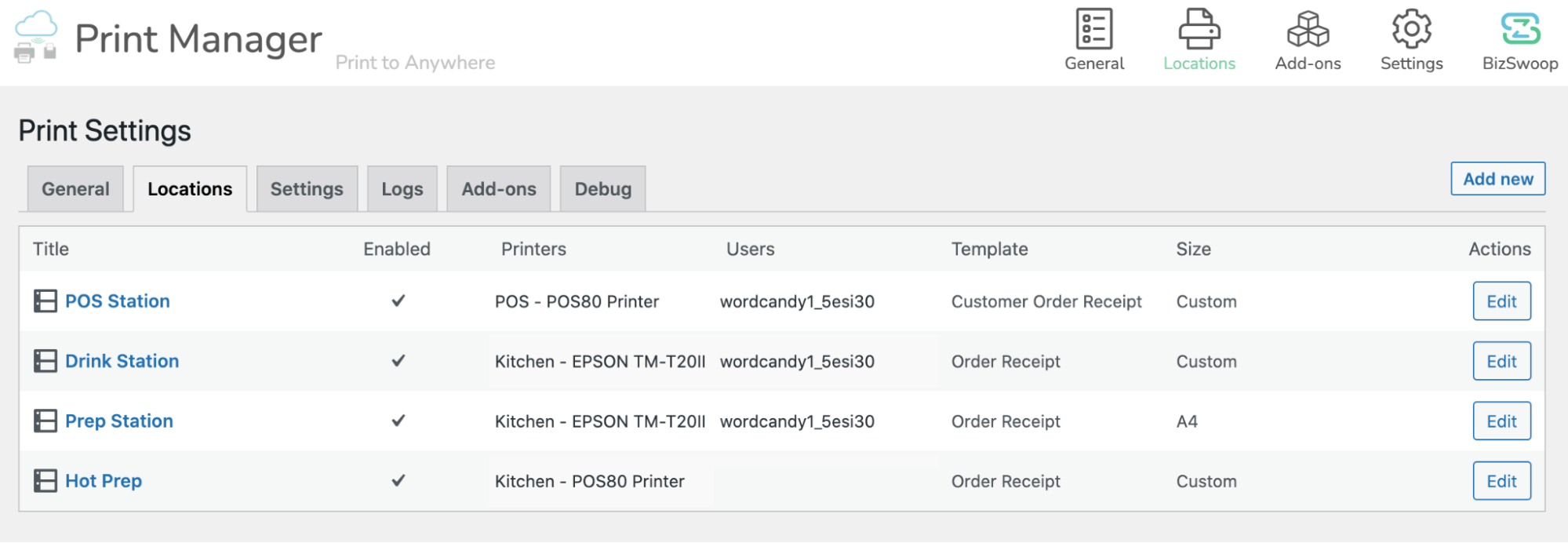The height and width of the screenshot is (543, 1568).
Task: Select the Locations printer icon
Action: [1199, 29]
